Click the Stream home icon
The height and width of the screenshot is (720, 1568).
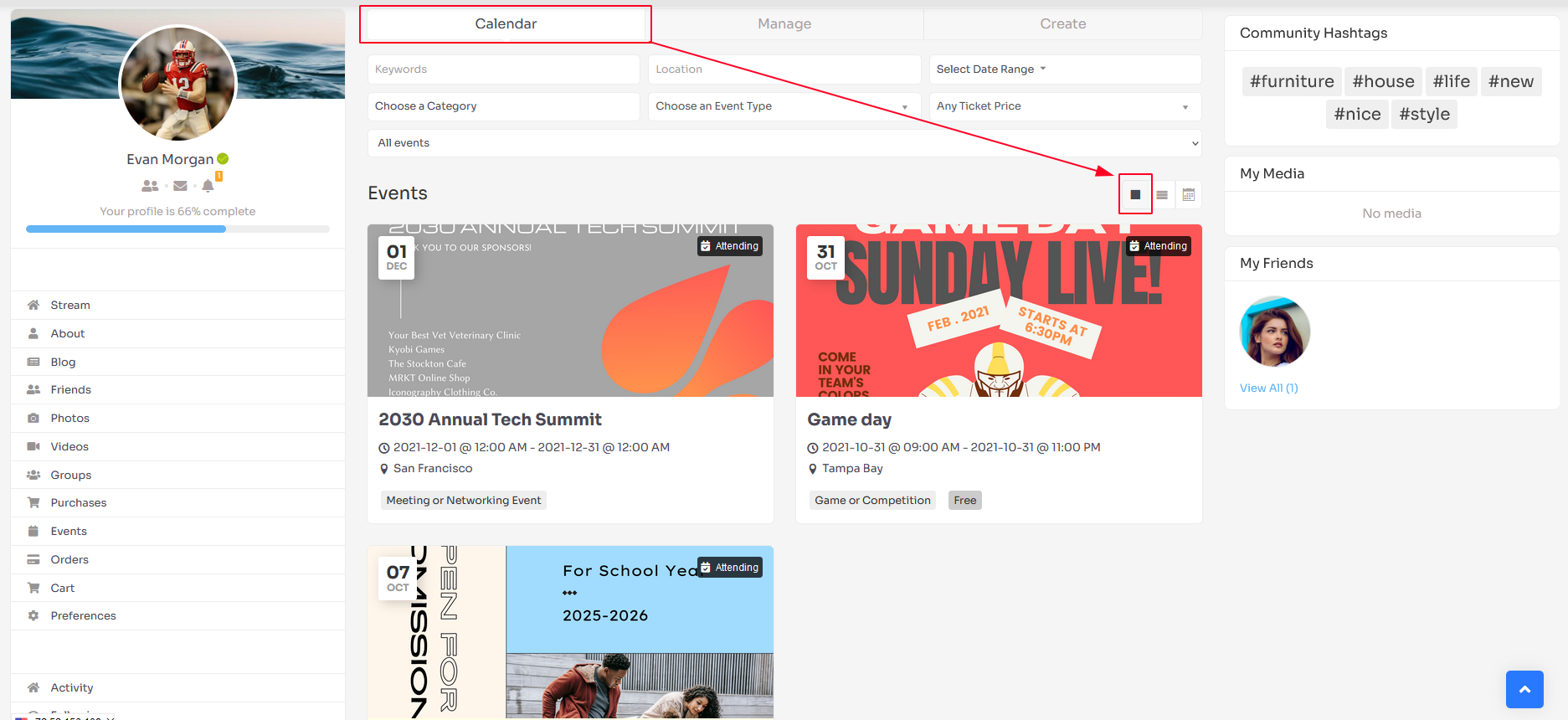(33, 305)
